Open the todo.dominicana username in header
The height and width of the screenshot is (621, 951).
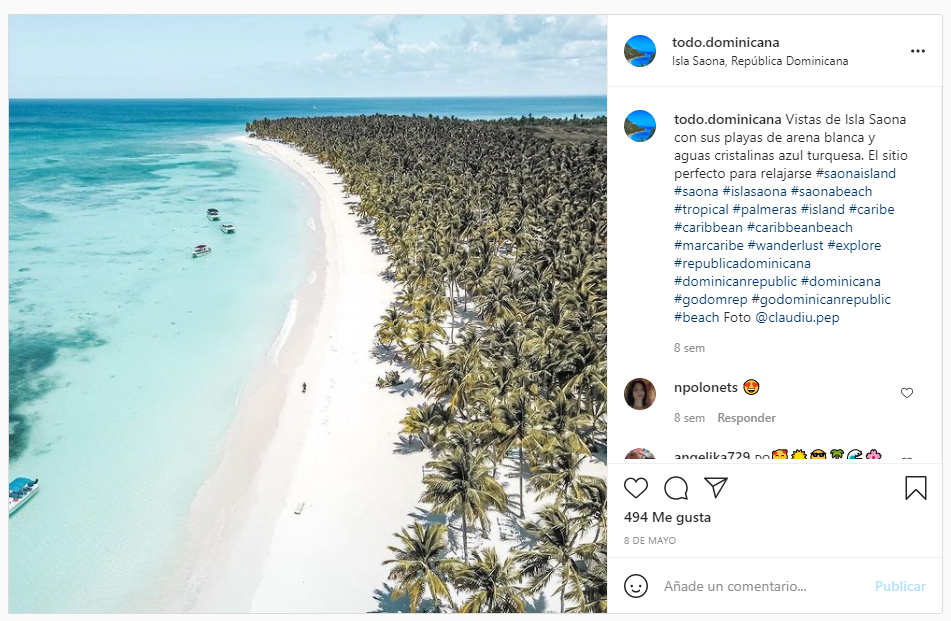(725, 42)
